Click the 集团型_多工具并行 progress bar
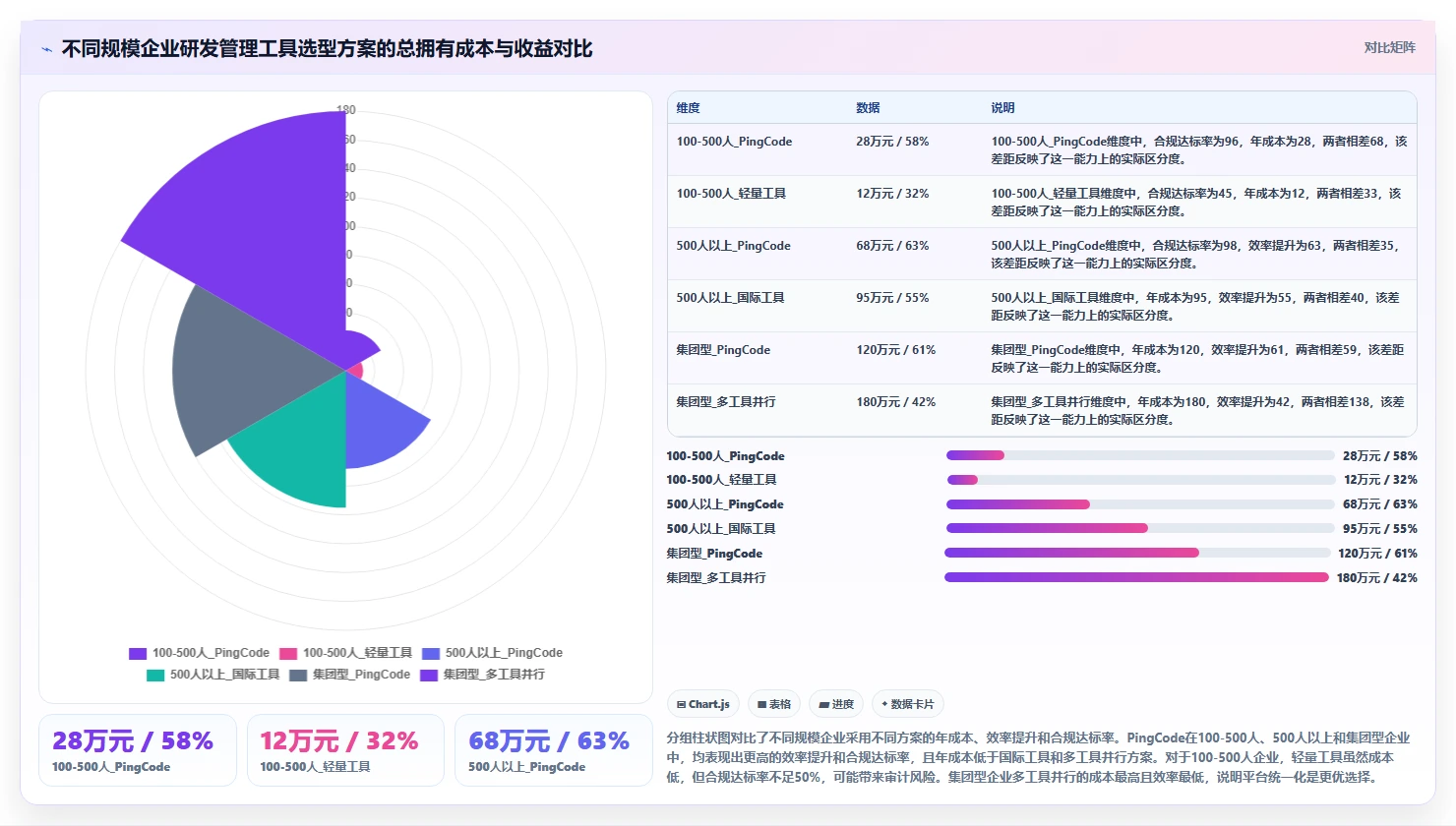 pos(1136,577)
